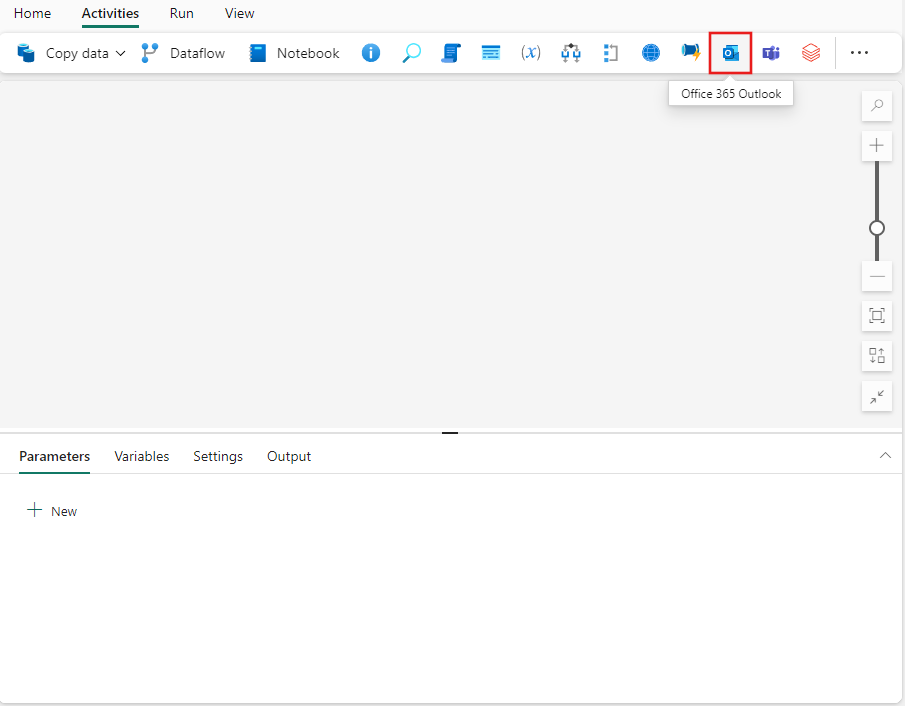
Task: Insert a Teams activity
Action: pos(771,52)
